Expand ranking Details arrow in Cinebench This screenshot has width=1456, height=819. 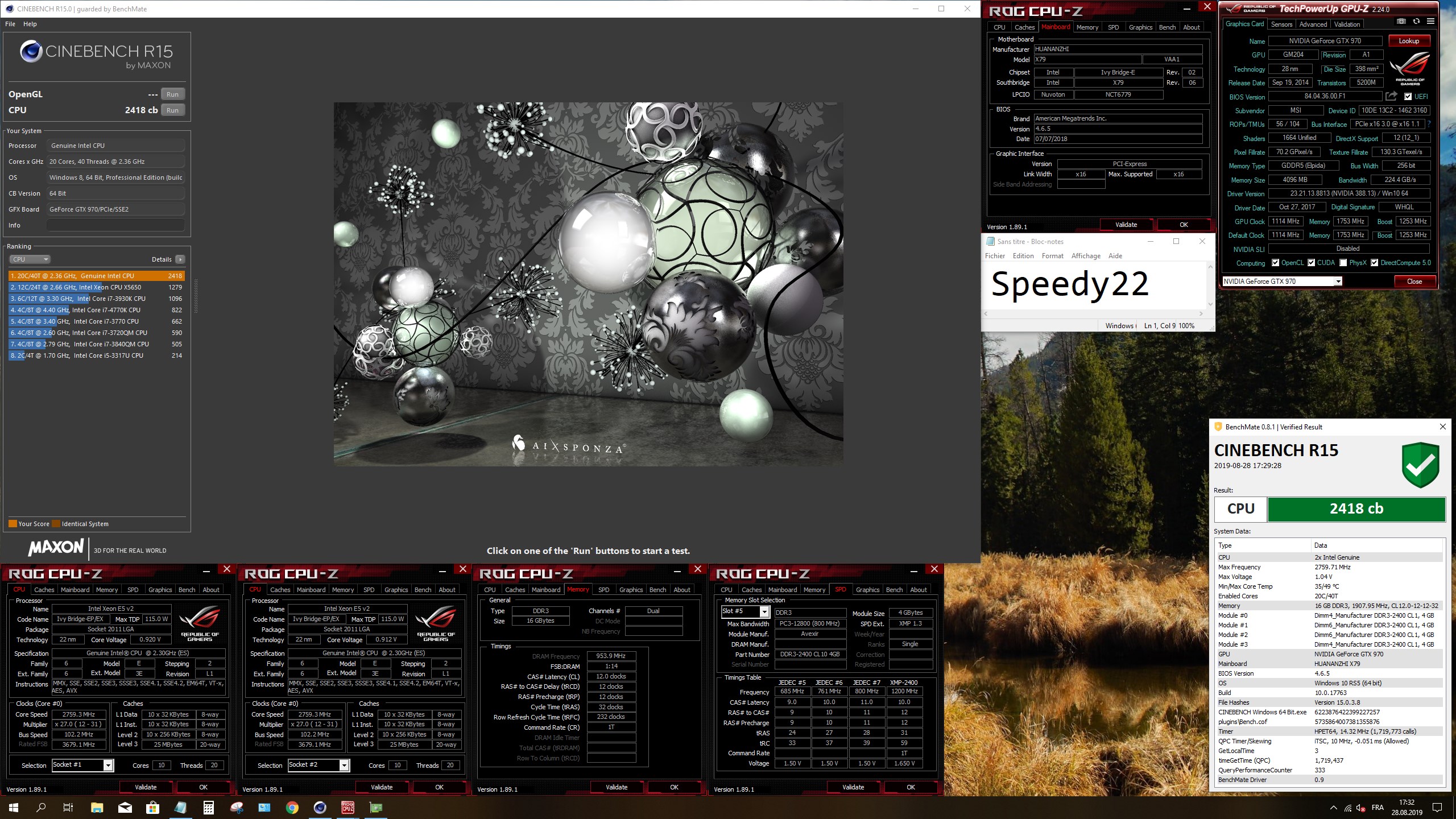point(180,259)
